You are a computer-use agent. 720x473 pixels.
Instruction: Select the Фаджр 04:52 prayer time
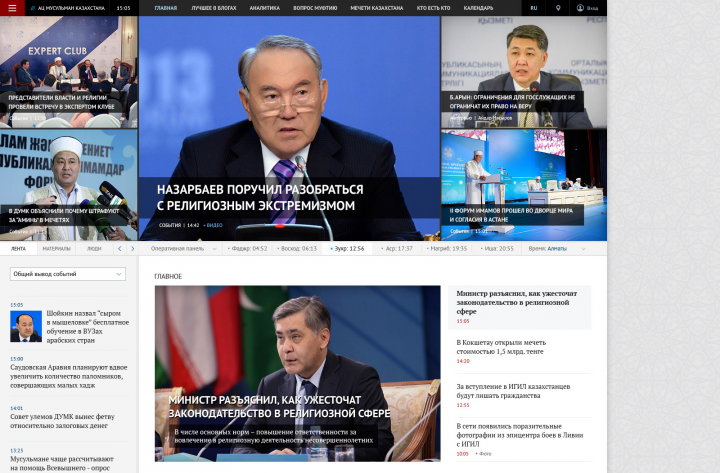(248, 248)
